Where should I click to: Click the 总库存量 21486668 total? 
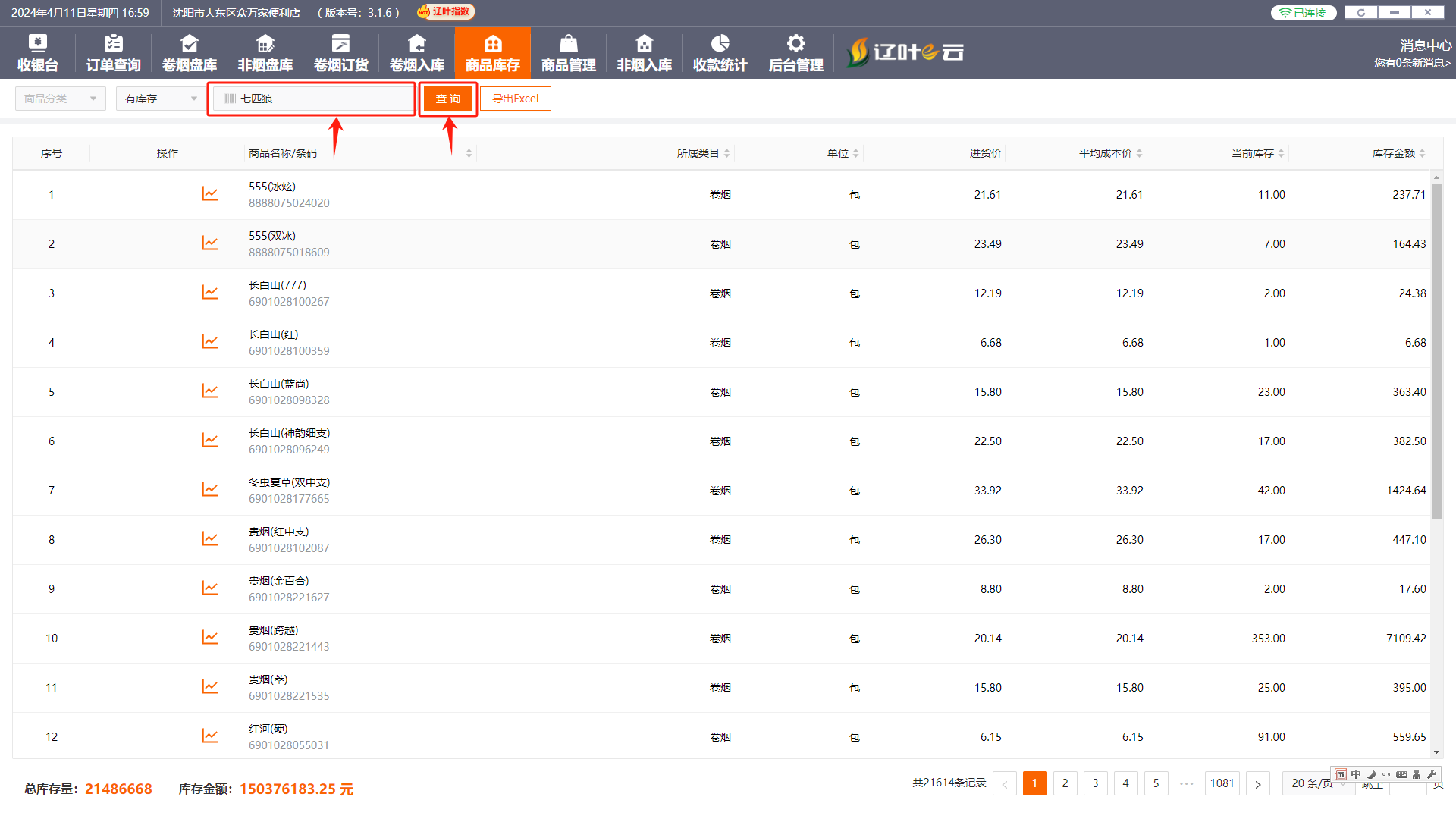(x=88, y=789)
